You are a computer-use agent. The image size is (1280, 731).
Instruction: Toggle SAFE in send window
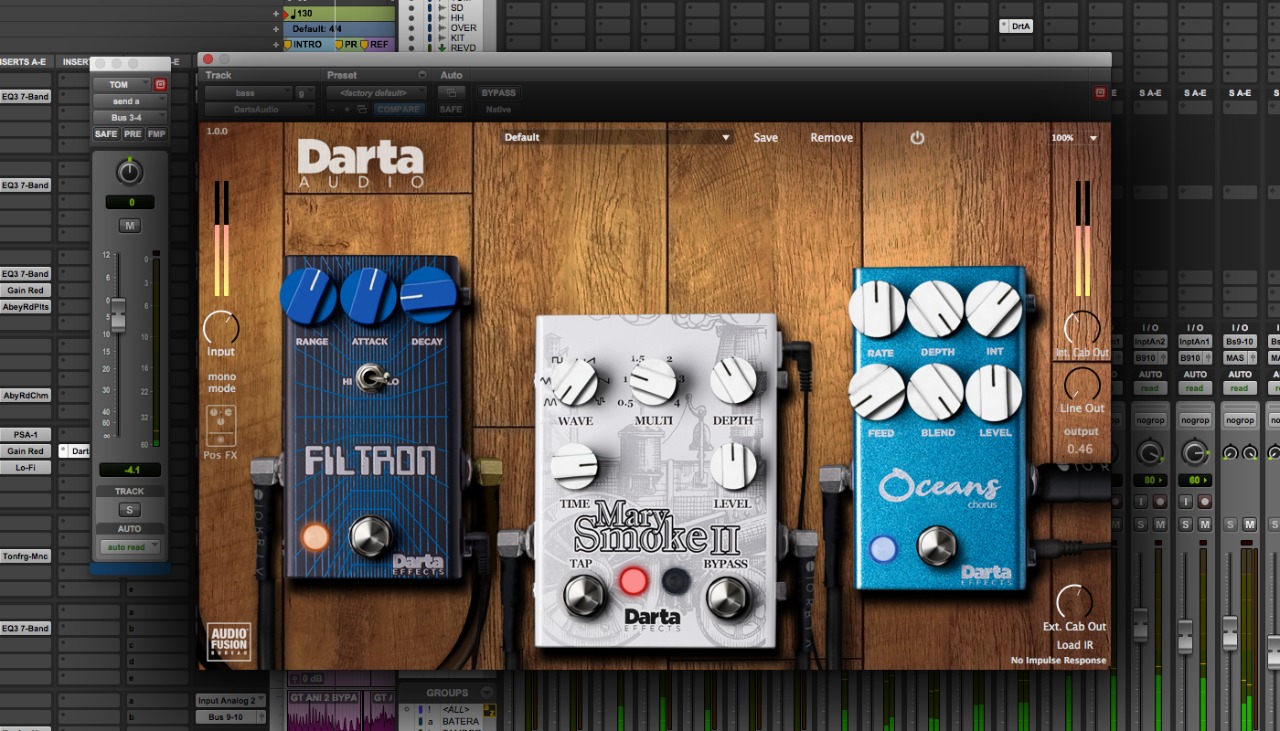106,134
